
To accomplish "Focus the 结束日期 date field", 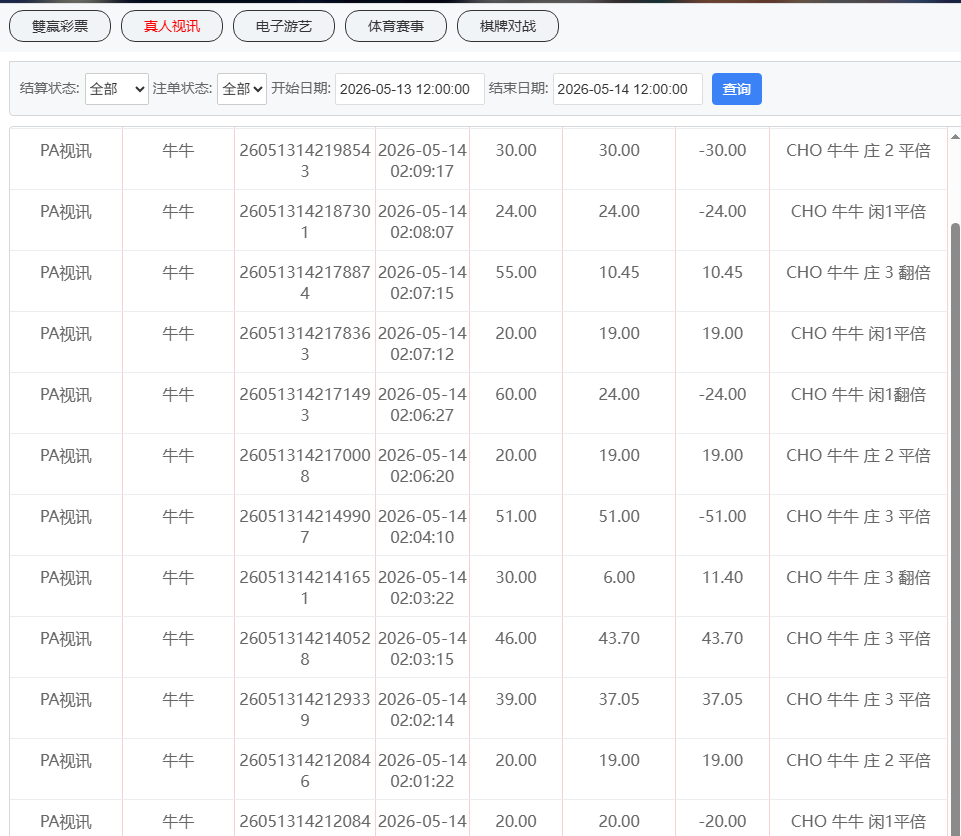I will pos(627,89).
